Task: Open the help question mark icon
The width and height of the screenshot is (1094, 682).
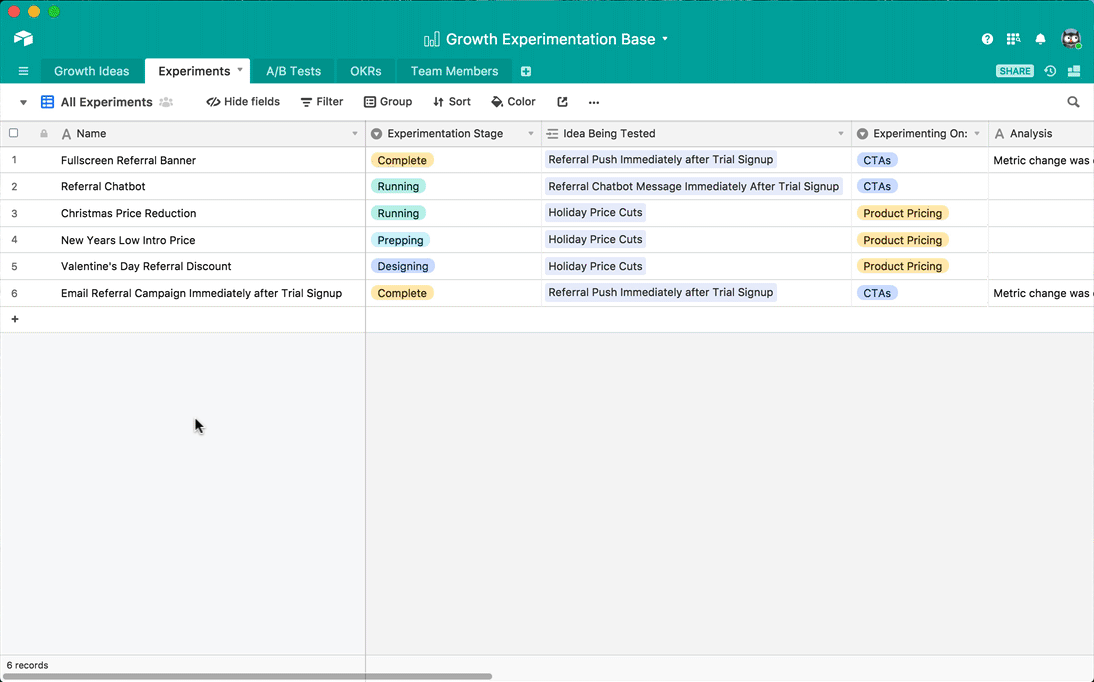Action: [x=987, y=39]
